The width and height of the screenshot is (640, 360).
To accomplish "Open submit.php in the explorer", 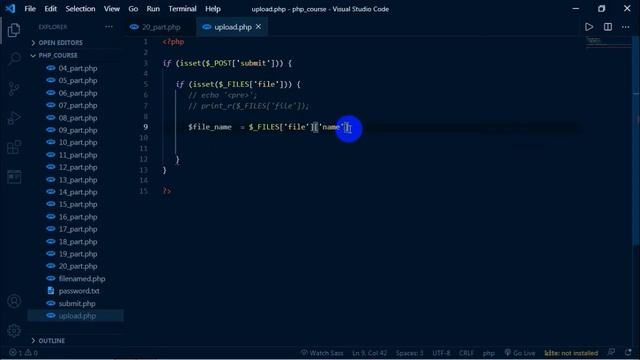I will pos(76,303).
